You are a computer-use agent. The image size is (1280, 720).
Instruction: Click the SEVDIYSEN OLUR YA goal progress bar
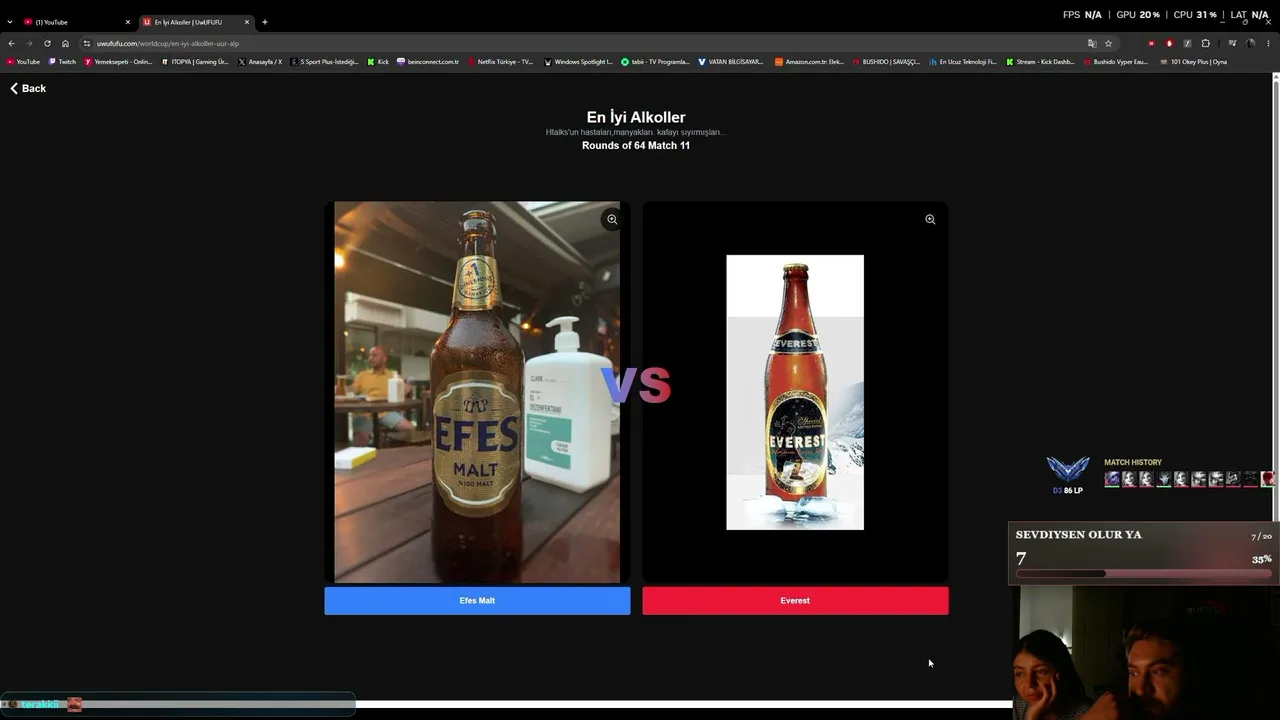click(1144, 574)
